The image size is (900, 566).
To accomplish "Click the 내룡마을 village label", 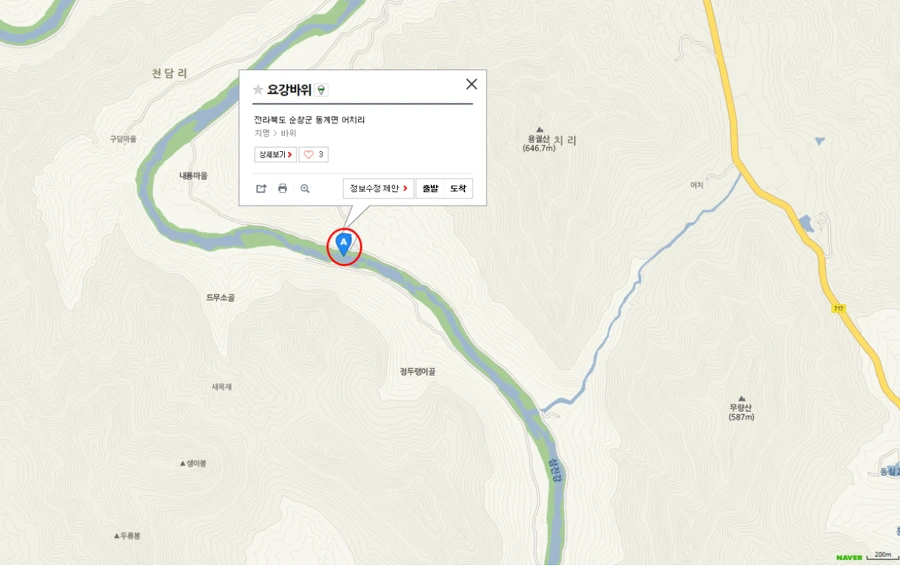I will coord(193,176).
